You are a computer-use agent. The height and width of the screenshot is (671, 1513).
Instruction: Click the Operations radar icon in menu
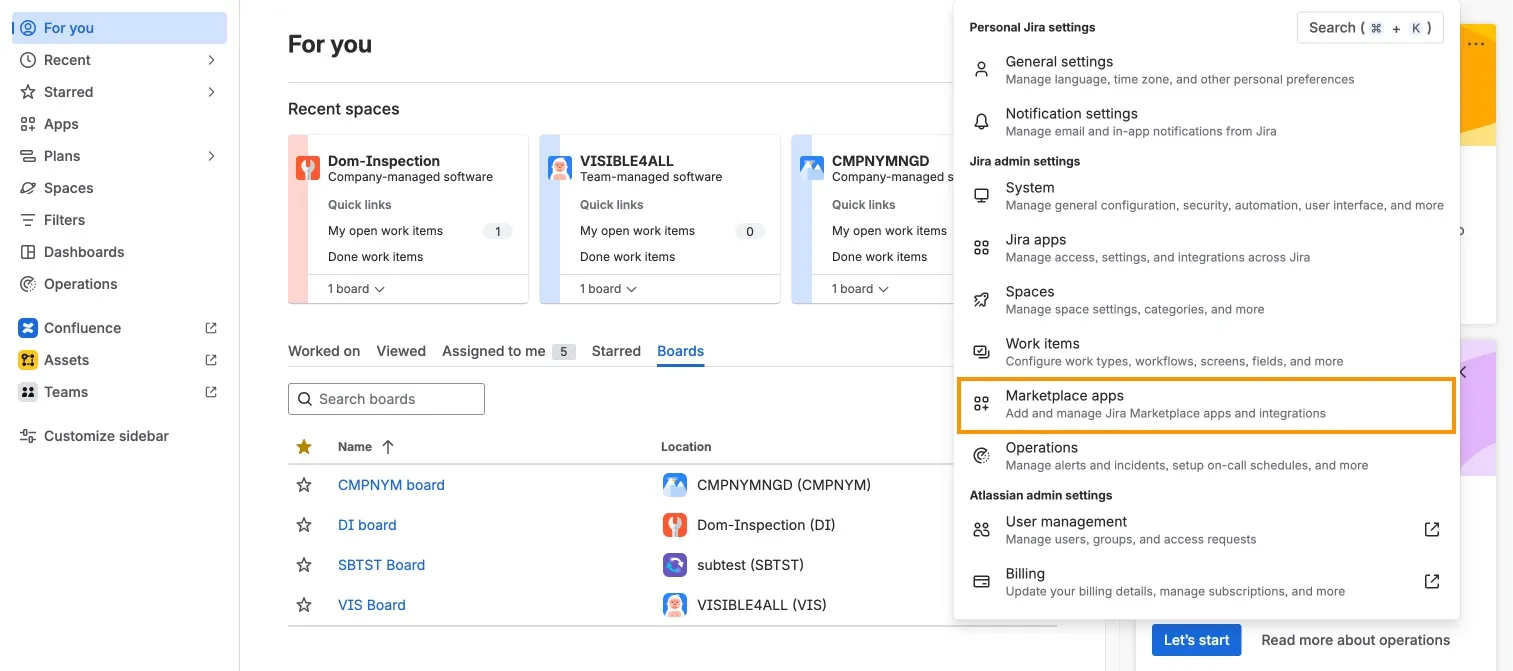[982, 456]
